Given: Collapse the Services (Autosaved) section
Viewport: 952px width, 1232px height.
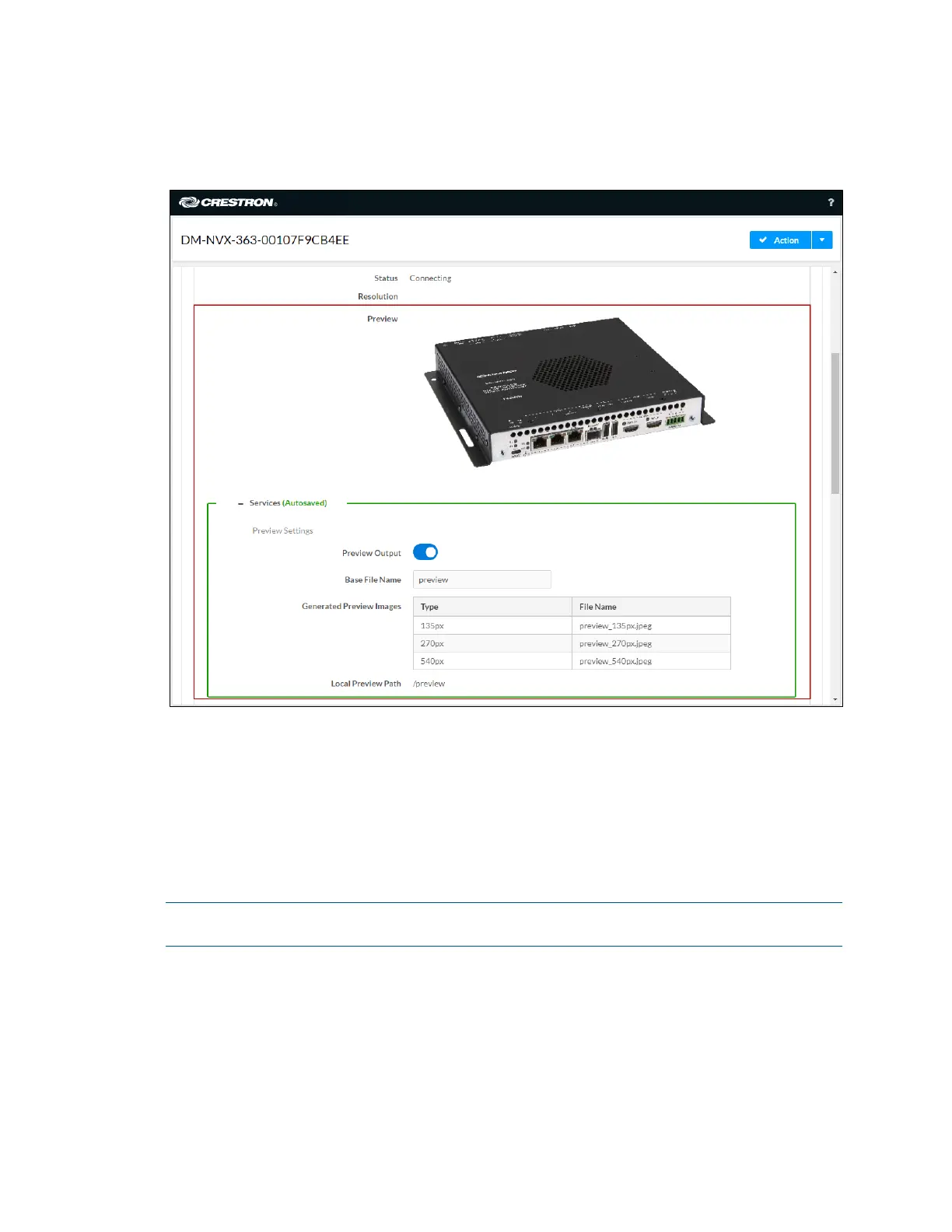Looking at the screenshot, I should tap(240, 504).
